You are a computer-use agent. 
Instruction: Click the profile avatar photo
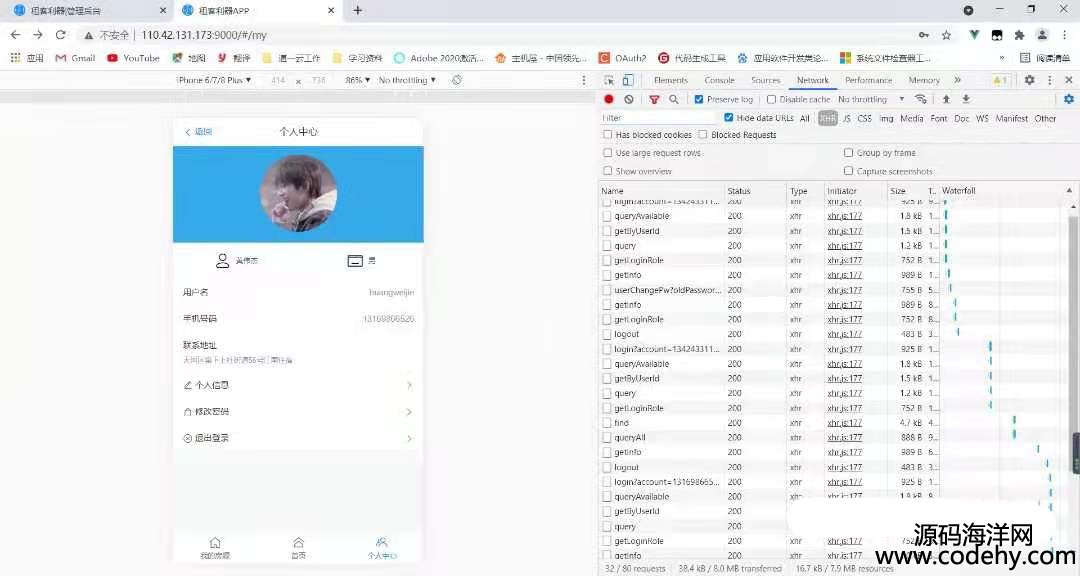(298, 193)
